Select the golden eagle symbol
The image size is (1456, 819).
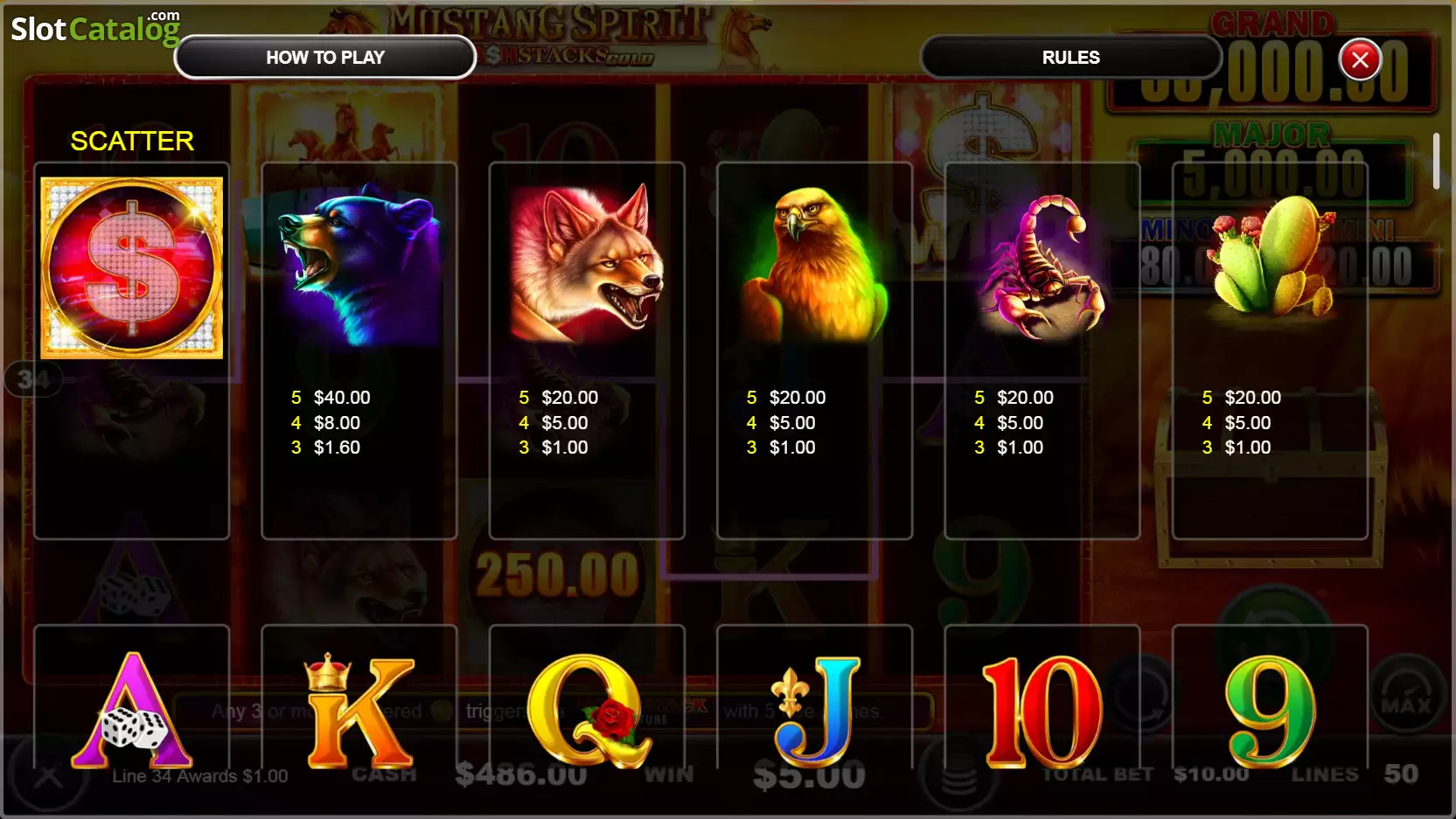[814, 265]
